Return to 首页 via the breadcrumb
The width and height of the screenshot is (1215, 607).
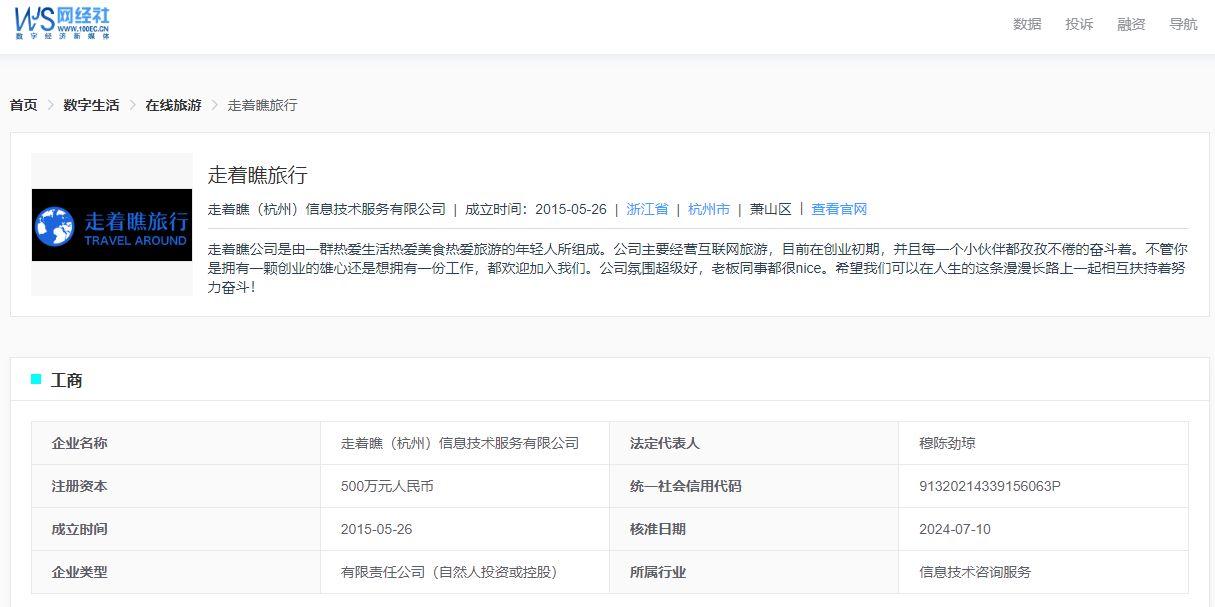coord(24,105)
